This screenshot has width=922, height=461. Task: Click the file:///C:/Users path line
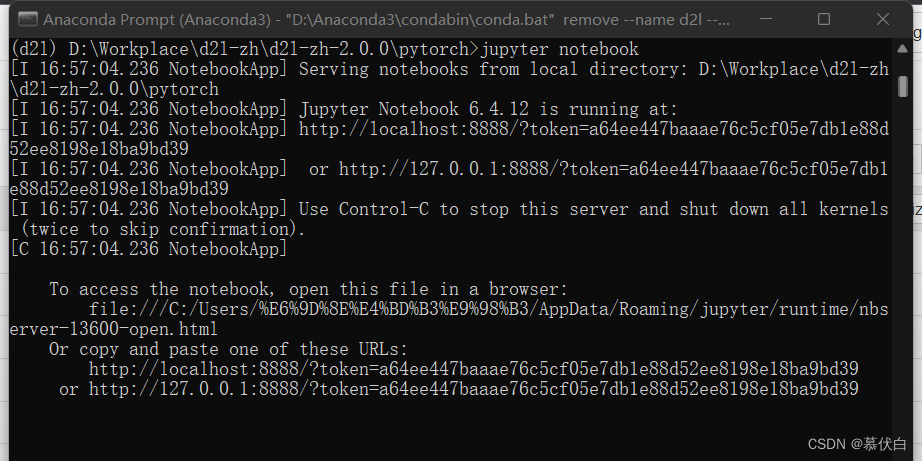click(x=489, y=309)
